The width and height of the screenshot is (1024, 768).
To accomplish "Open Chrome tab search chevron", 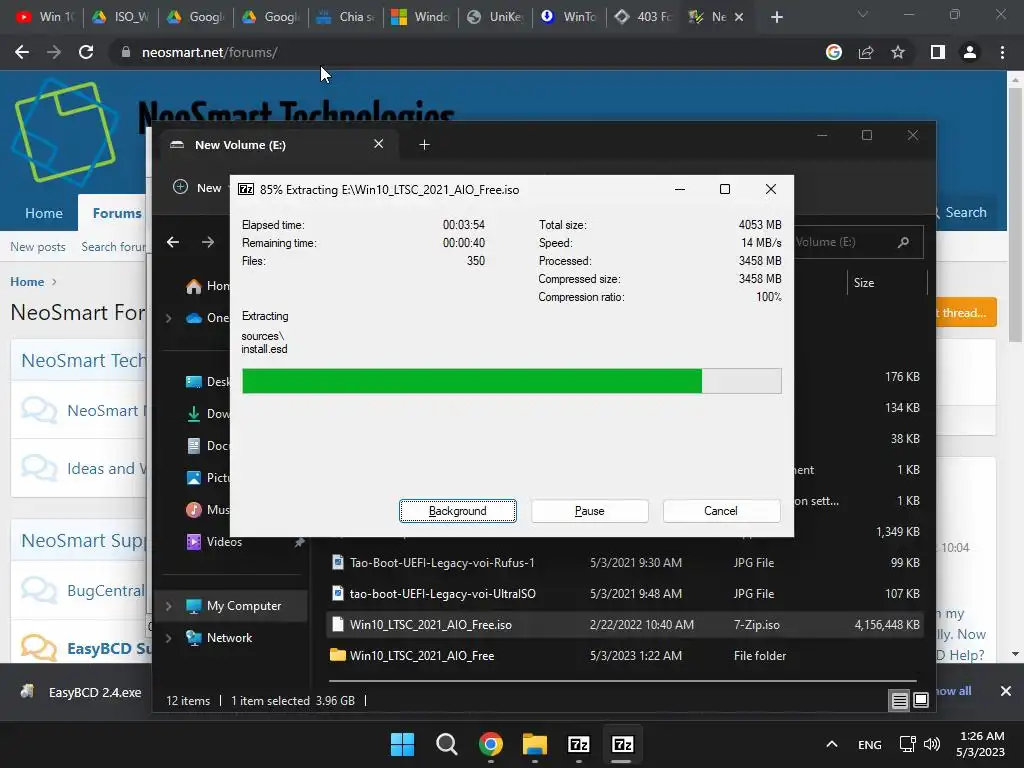I will [x=863, y=14].
